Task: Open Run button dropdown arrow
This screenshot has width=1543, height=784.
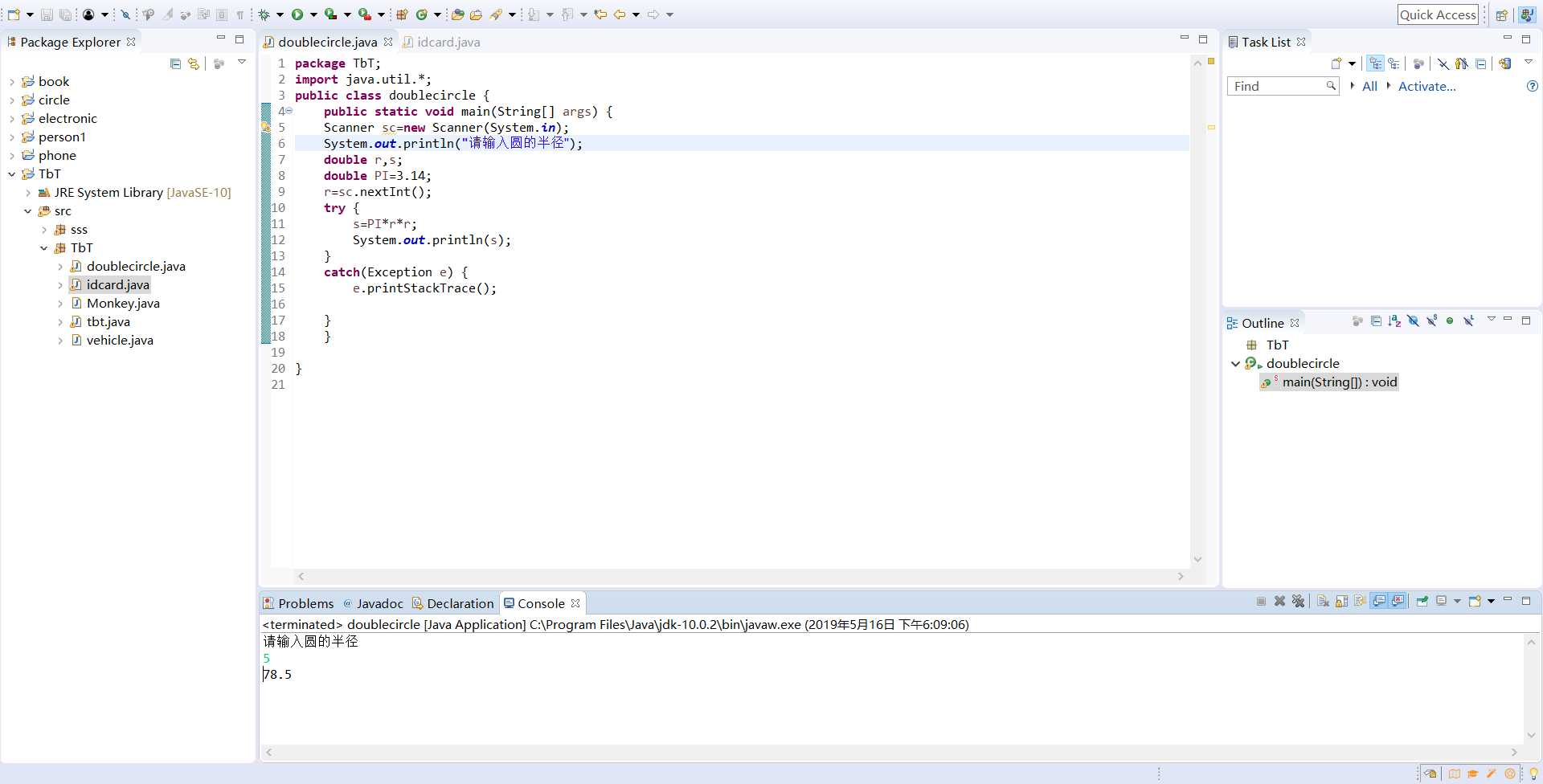Action: (x=313, y=14)
